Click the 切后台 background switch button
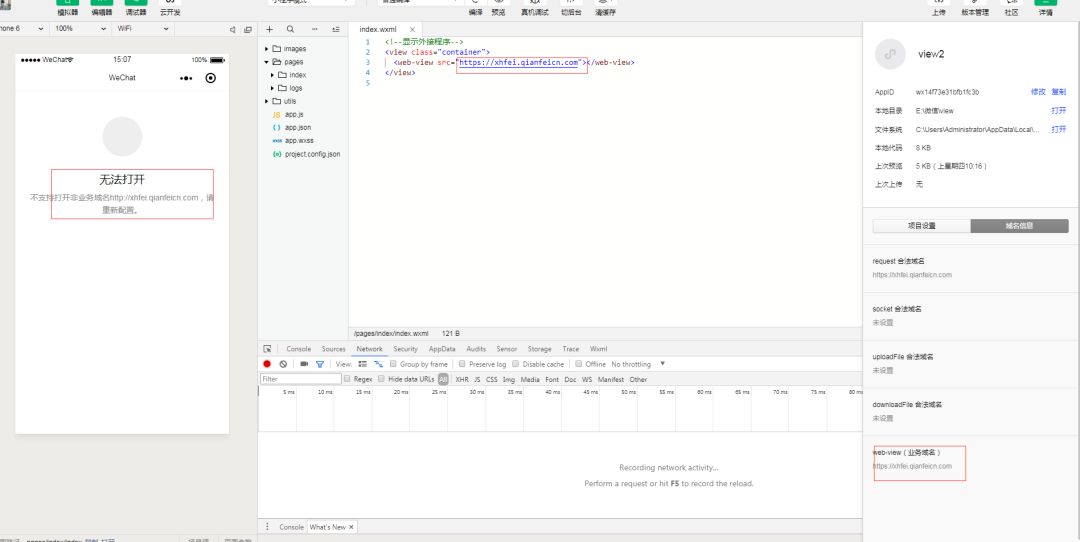The width and height of the screenshot is (1080, 542). [x=571, y=8]
